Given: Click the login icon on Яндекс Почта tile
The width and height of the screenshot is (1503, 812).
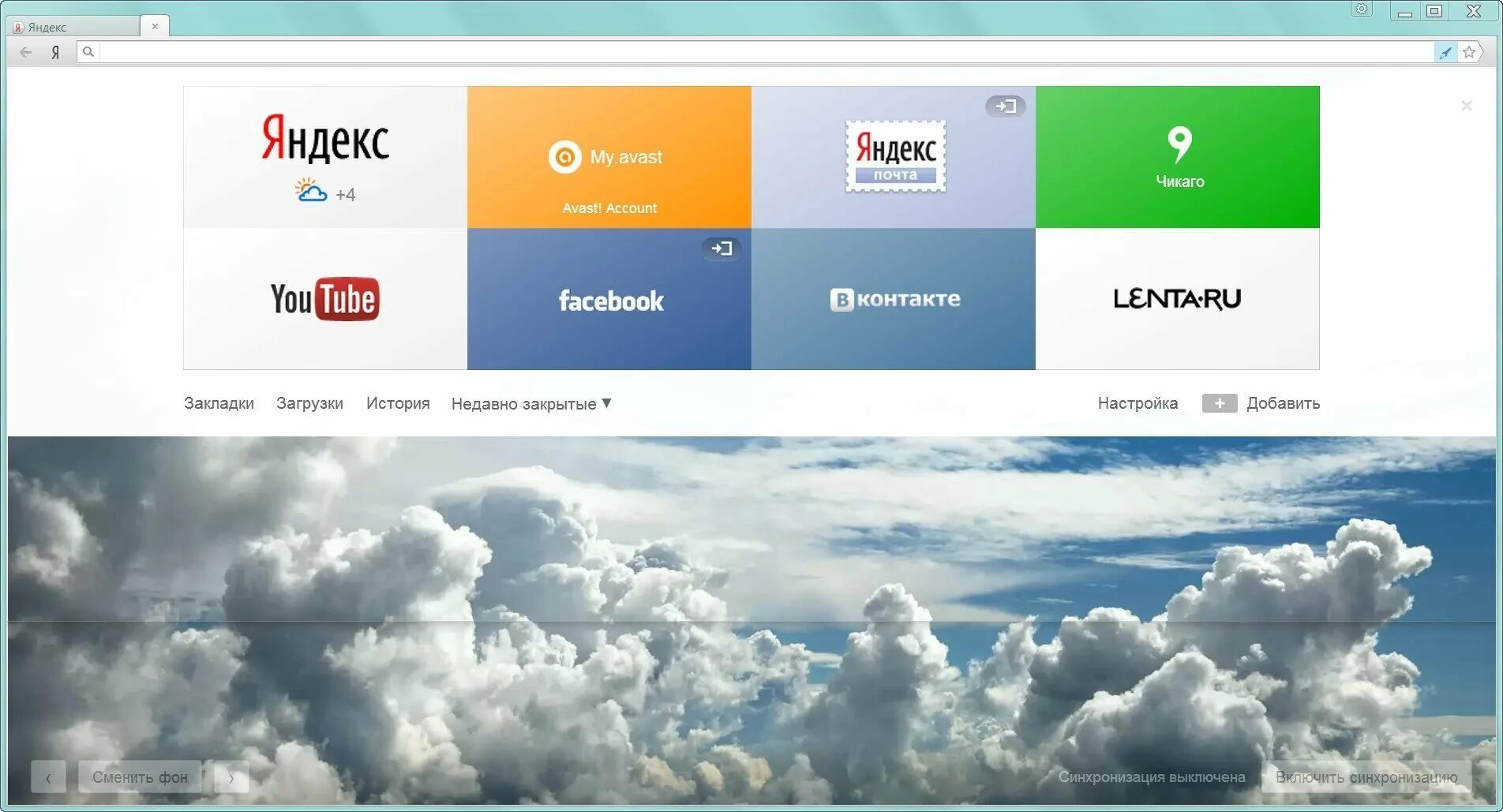Looking at the screenshot, I should [x=1005, y=106].
